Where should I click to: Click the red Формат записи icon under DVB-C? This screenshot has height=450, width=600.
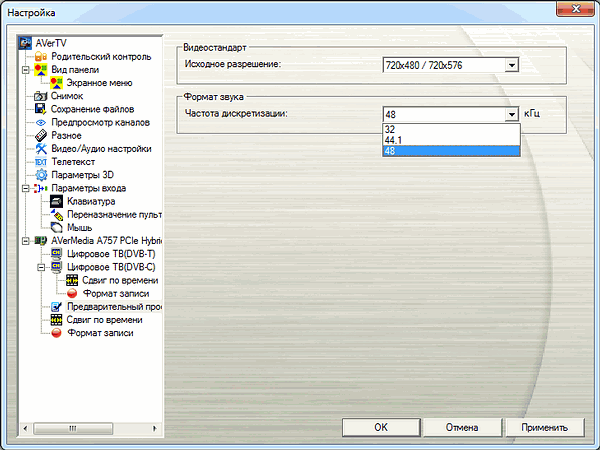click(x=72, y=293)
